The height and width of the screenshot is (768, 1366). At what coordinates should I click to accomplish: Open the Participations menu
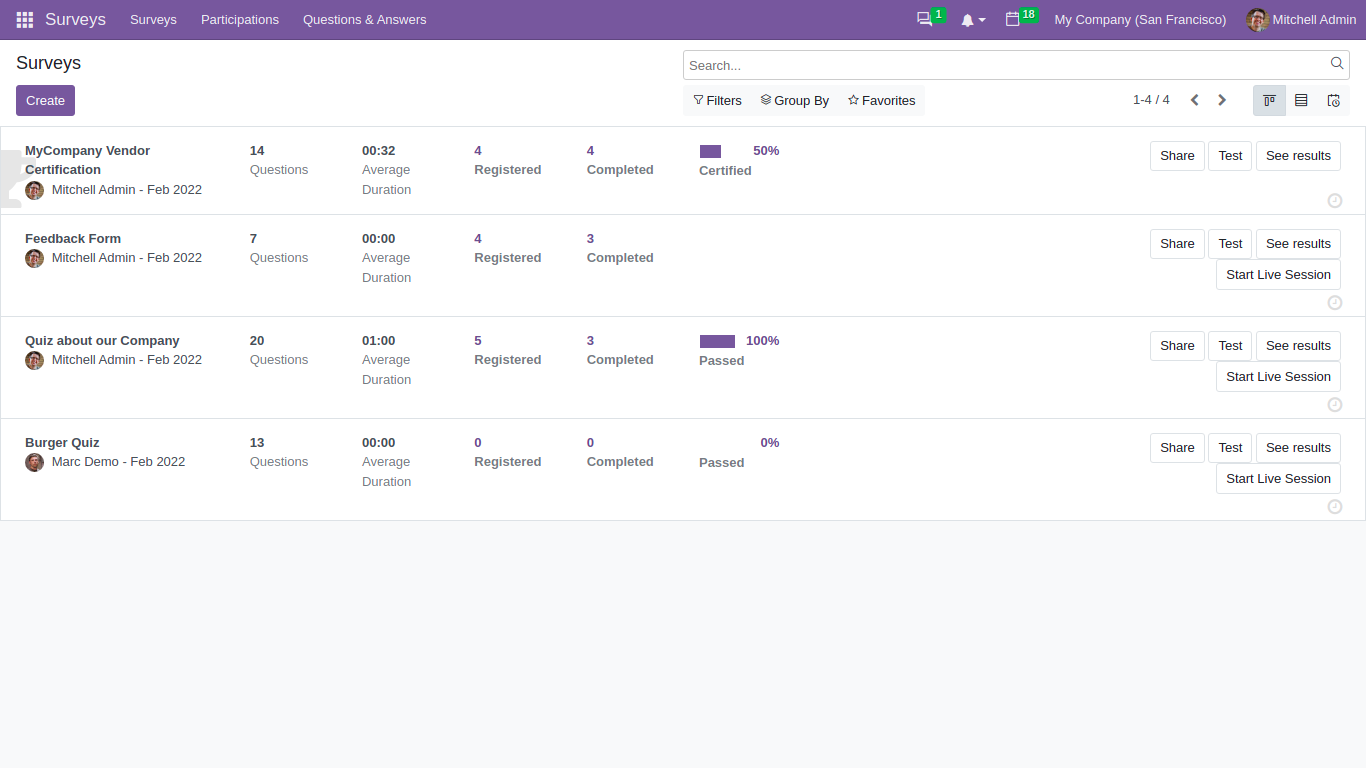tap(239, 19)
